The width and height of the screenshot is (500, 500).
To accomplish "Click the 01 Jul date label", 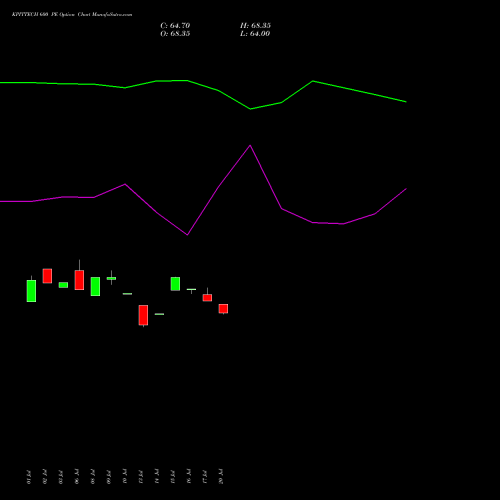I will point(29,477).
